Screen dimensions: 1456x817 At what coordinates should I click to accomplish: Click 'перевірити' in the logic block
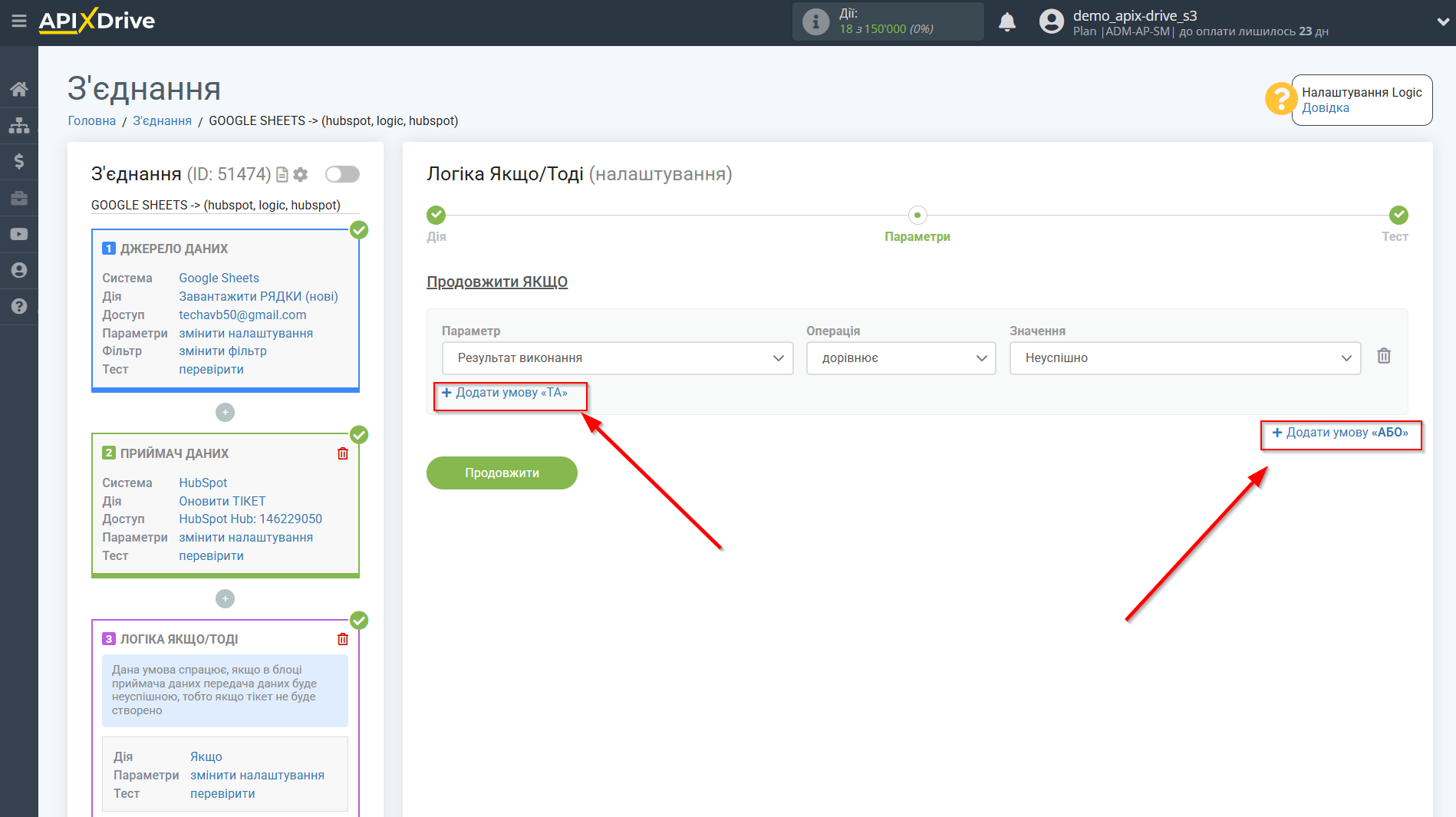(222, 794)
